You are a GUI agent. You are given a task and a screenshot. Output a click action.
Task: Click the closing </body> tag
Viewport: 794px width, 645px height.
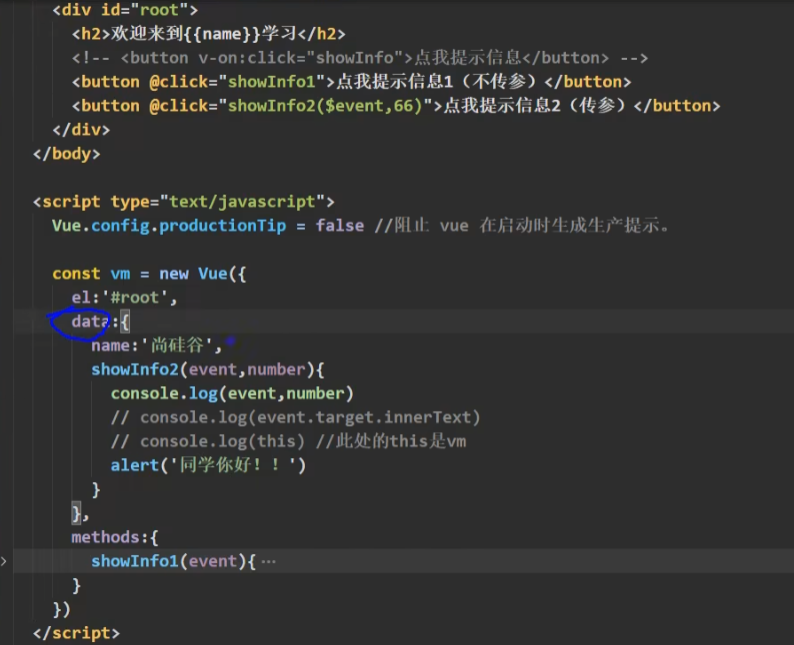tap(66, 154)
